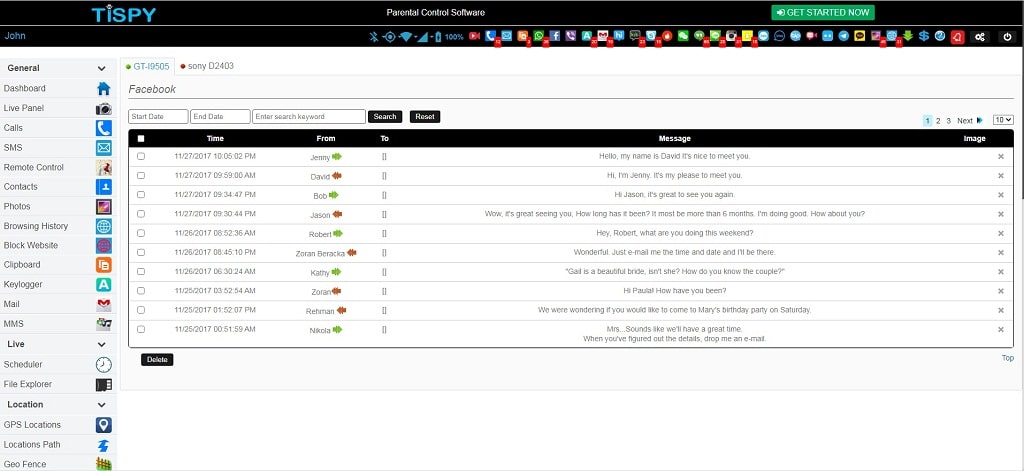Open the Gmail envelope icon in the top toolbar
Viewport: 1024px width, 471px height.
(x=603, y=36)
